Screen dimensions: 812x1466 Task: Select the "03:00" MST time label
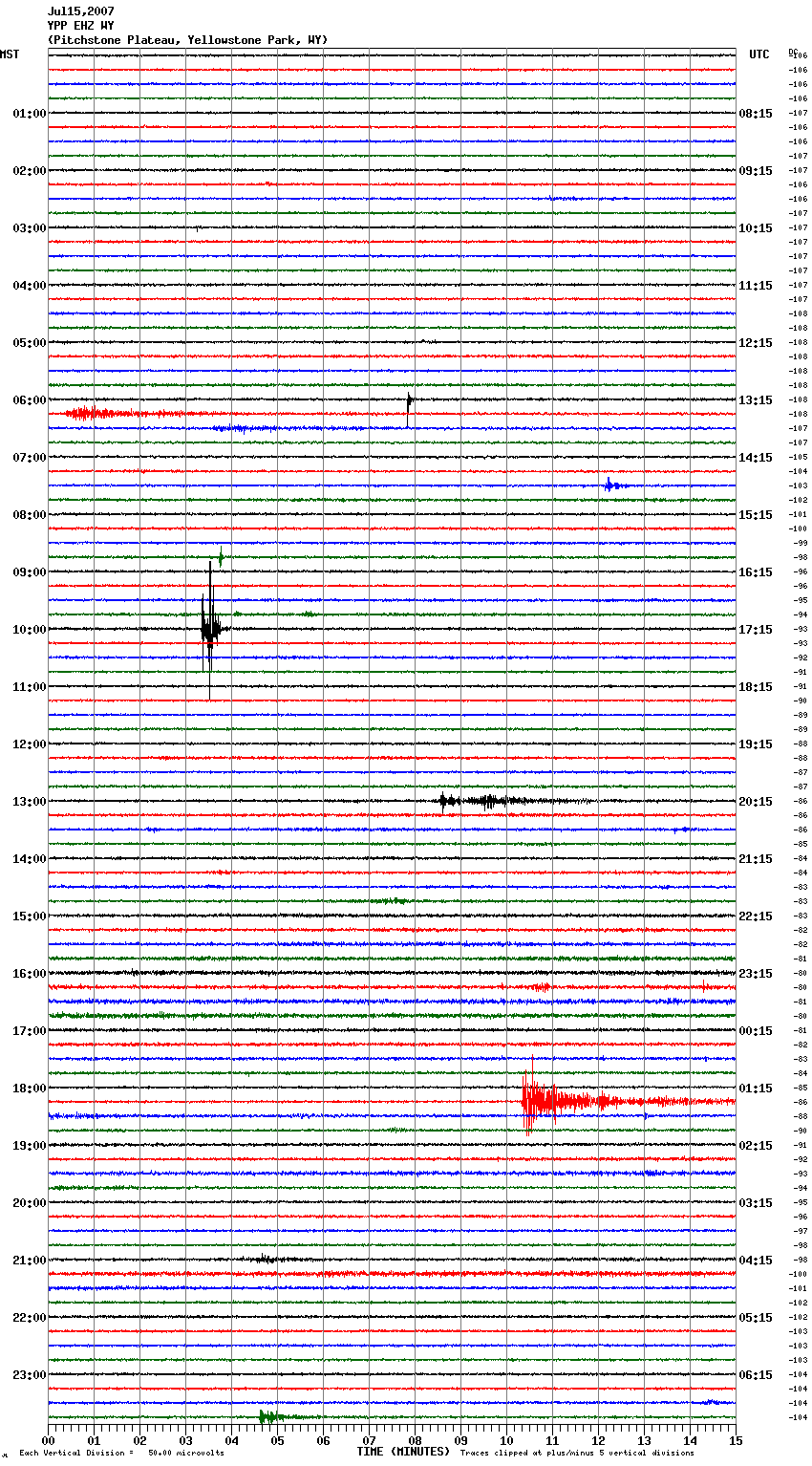(x=30, y=228)
